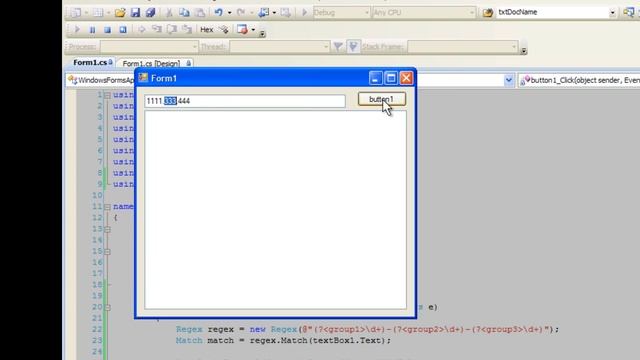This screenshot has height=360, width=640.
Task: Click the icon right of Hex
Action: (x=224, y=29)
